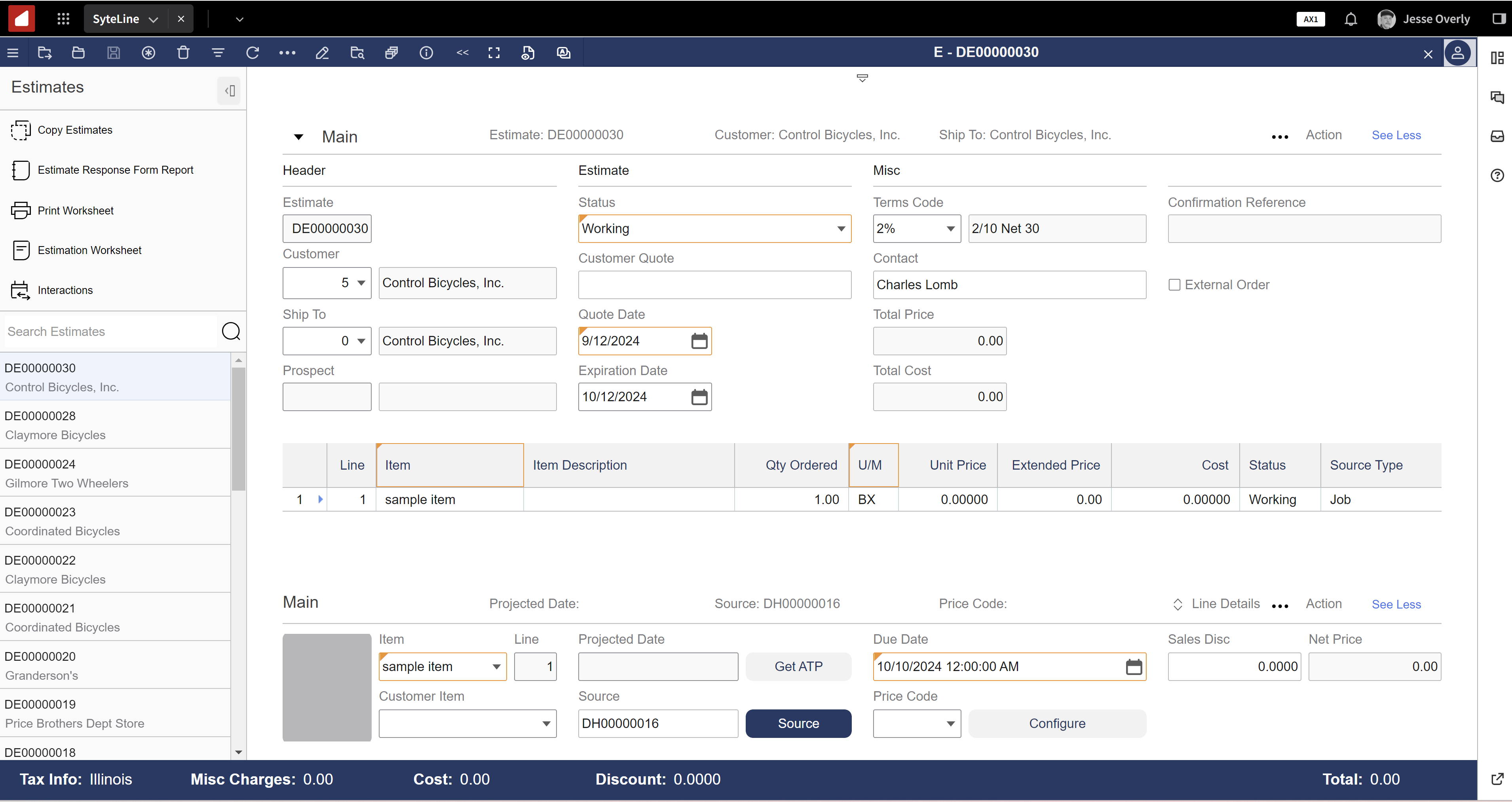Collapse the Estimates side panel

pyautogui.click(x=229, y=91)
